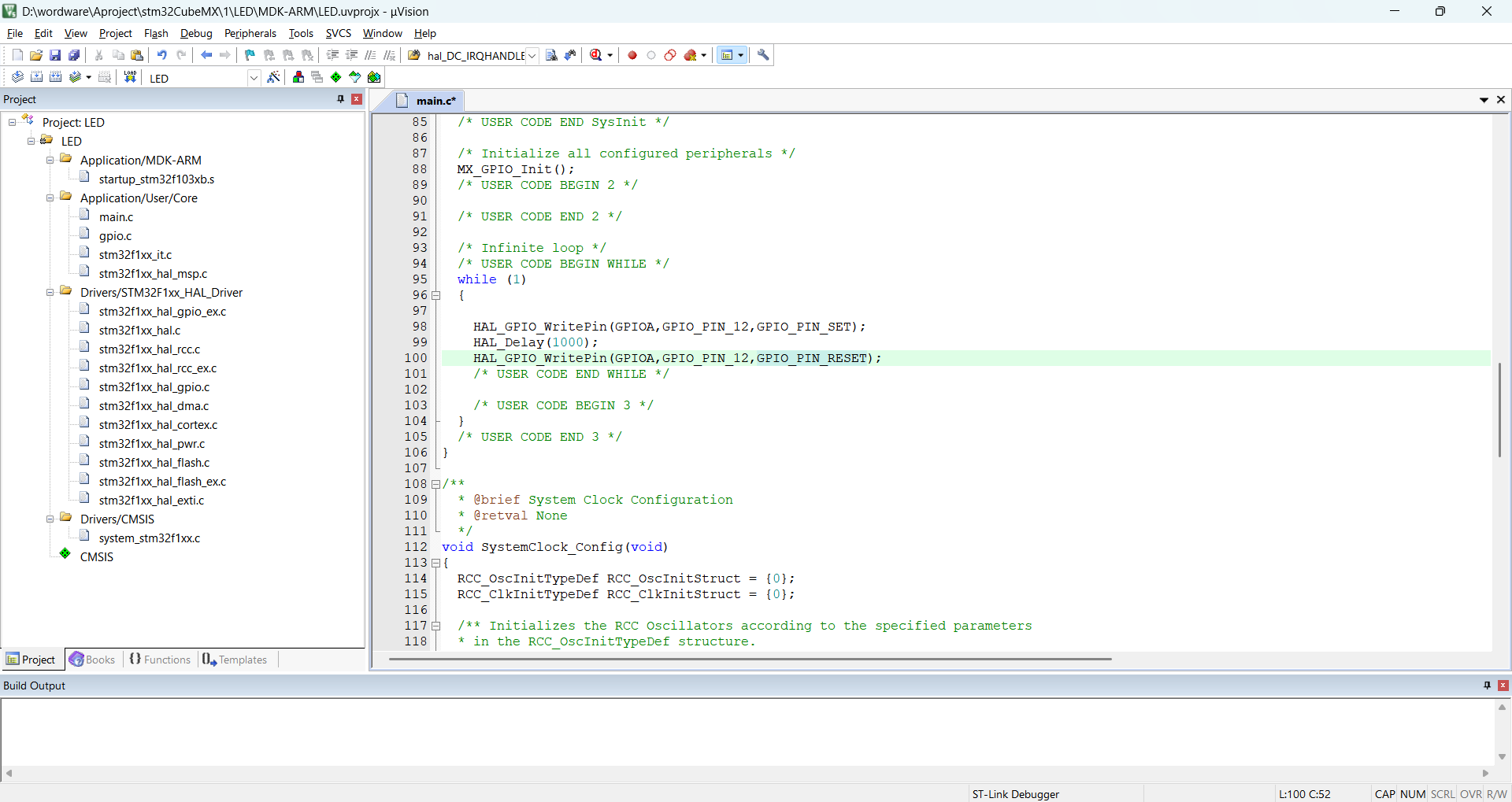Screen dimensions: 1512x802
Task: Switch to the main.c* editor tab
Action: point(427,101)
